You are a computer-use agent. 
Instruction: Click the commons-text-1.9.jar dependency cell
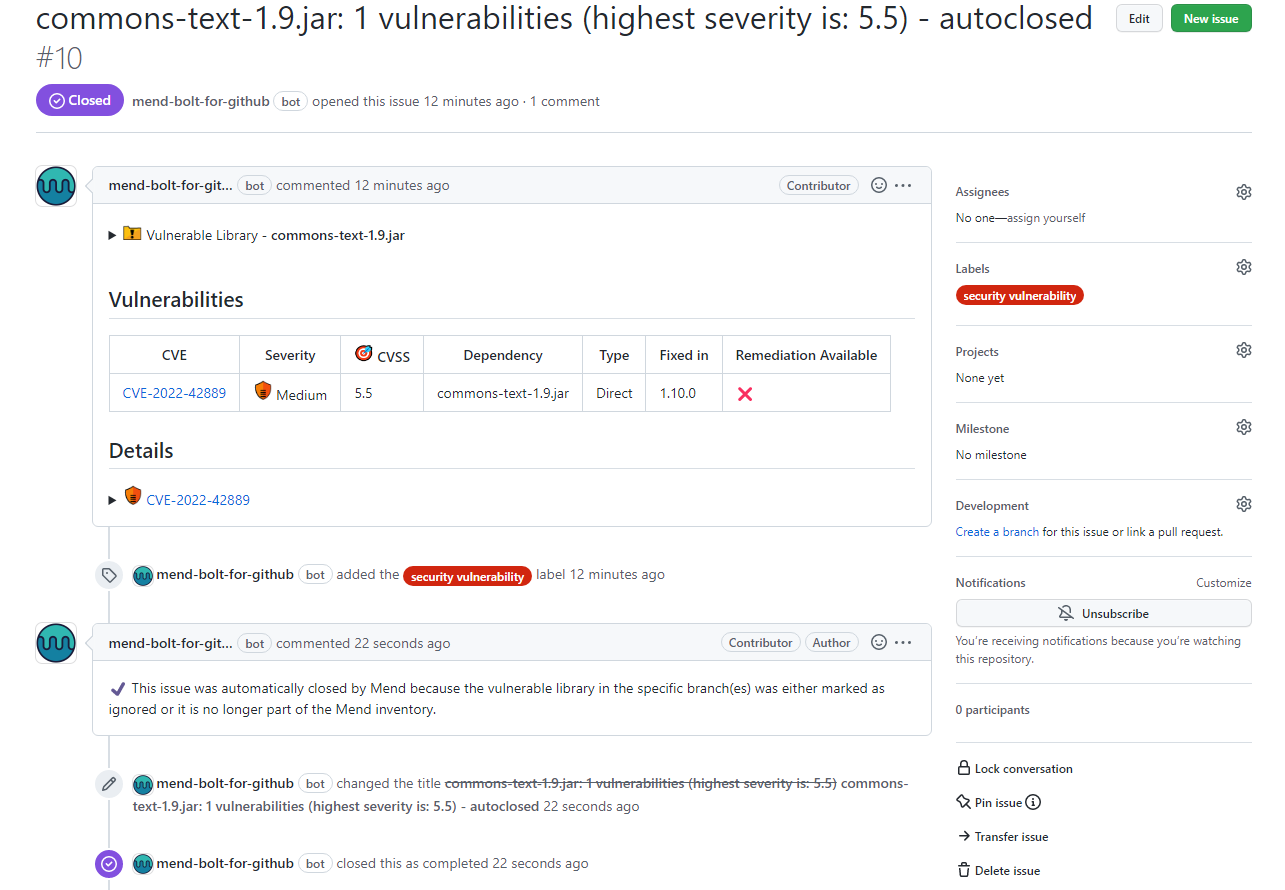(503, 393)
